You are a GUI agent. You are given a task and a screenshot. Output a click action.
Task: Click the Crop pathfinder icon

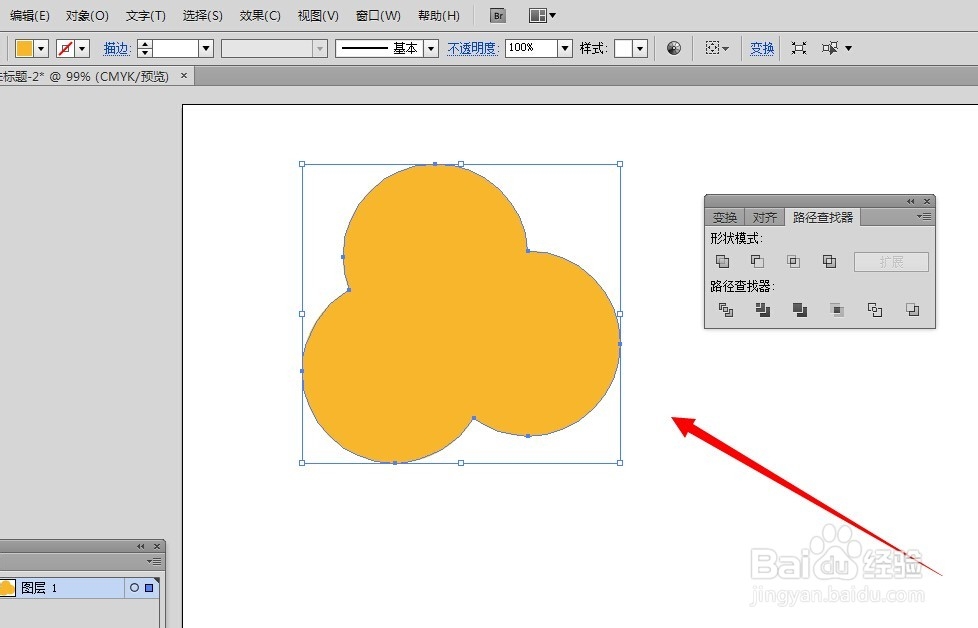(x=837, y=309)
